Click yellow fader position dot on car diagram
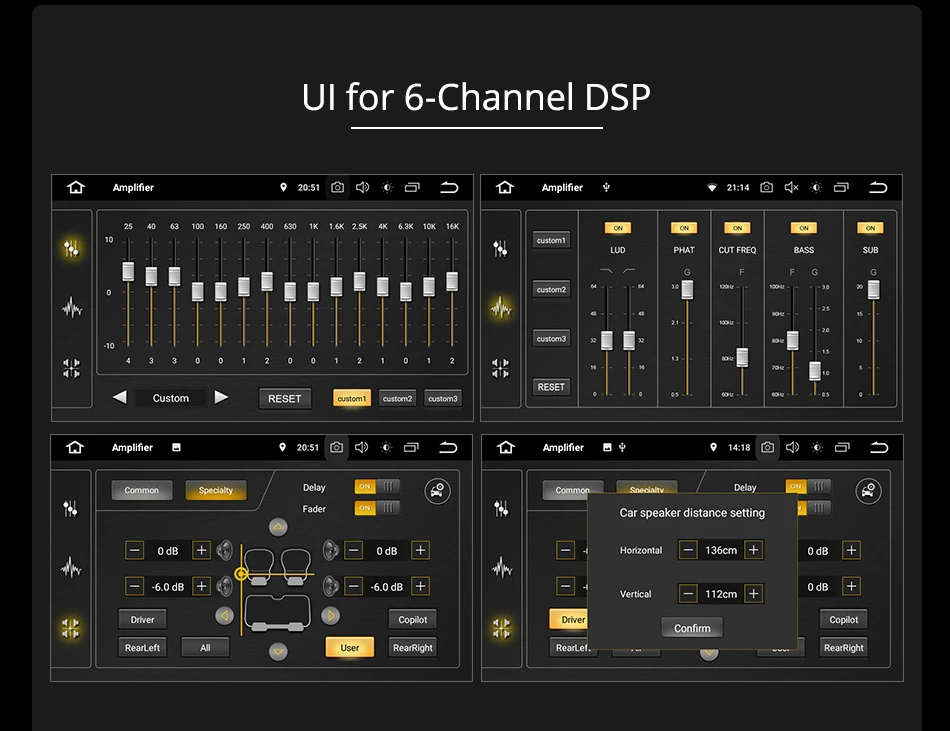The width and height of the screenshot is (950, 731). (241, 574)
